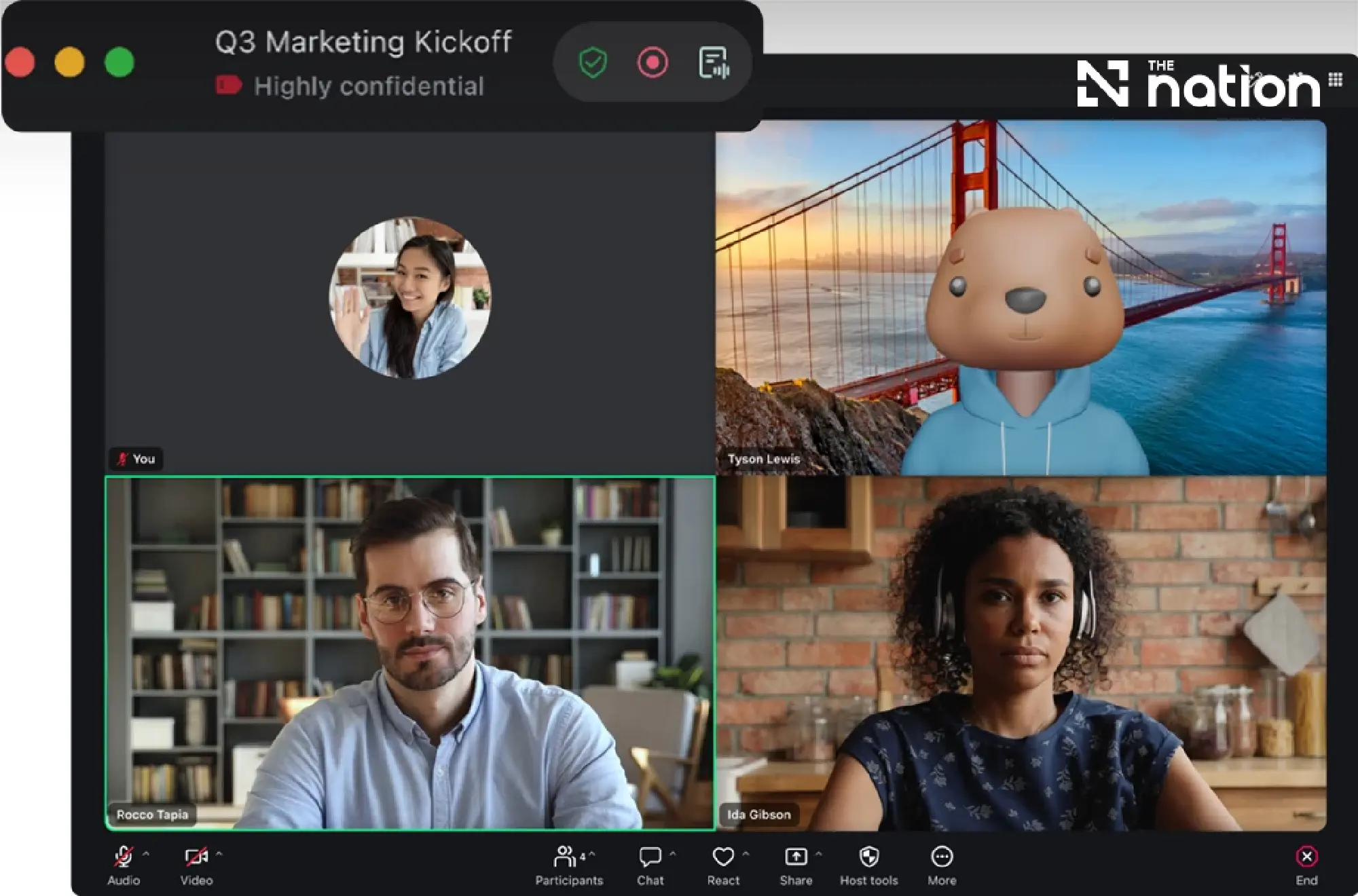
Task: Close window with red traffic light
Action: point(20,62)
